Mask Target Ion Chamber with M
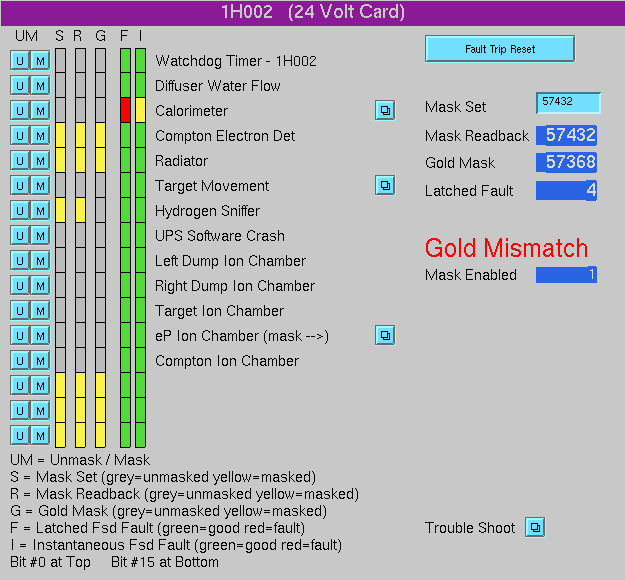Viewport: 625px width, 580px height. point(40,311)
